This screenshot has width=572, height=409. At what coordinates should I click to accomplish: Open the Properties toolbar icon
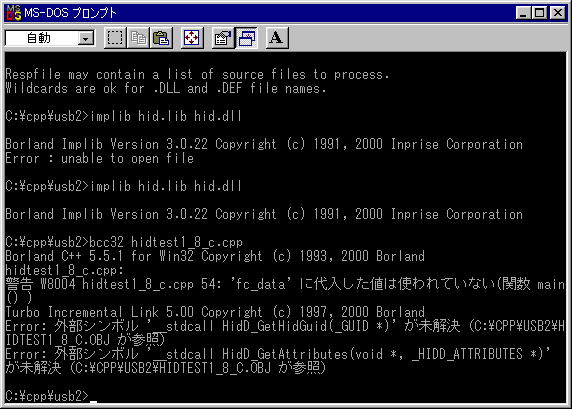pos(223,38)
